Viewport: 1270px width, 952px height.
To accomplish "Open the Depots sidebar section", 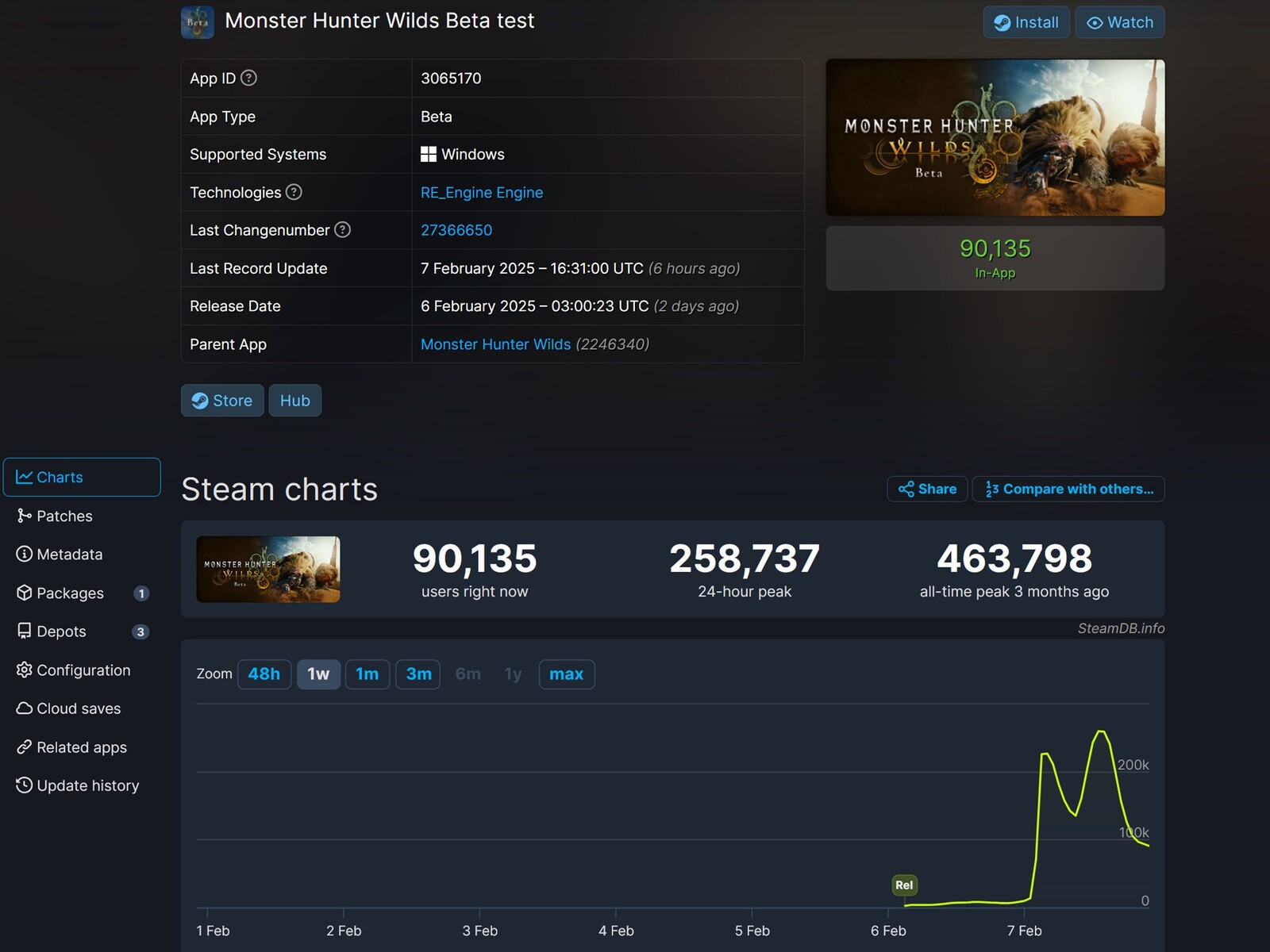I will click(x=82, y=631).
